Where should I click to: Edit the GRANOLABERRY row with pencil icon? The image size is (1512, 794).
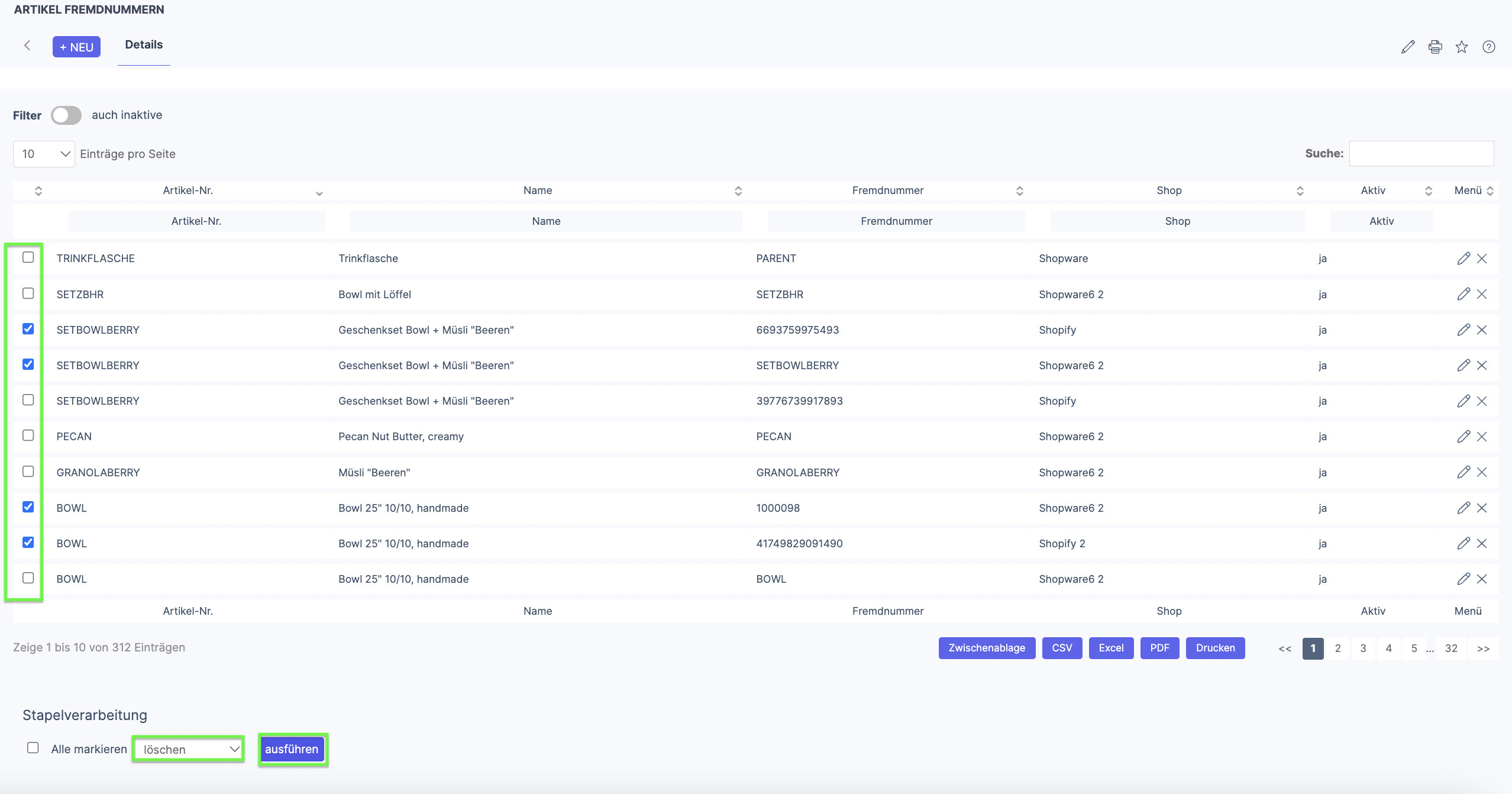(1463, 472)
